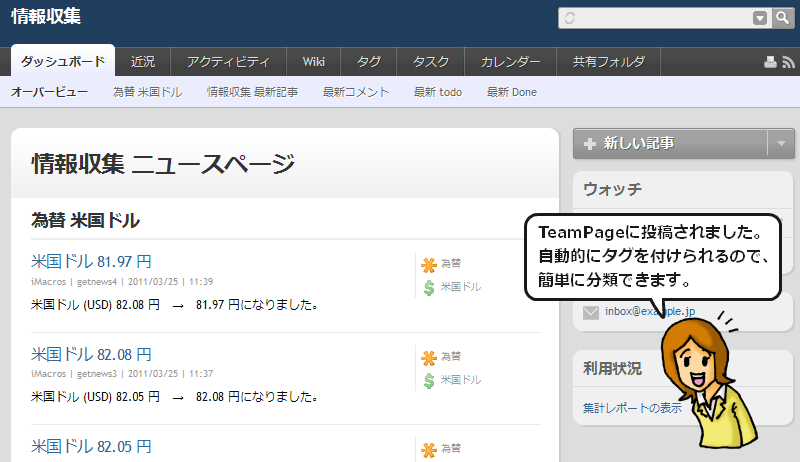Click 米国ドル tag label beside 81.97 article
This screenshot has height=462, width=800.
[x=461, y=287]
